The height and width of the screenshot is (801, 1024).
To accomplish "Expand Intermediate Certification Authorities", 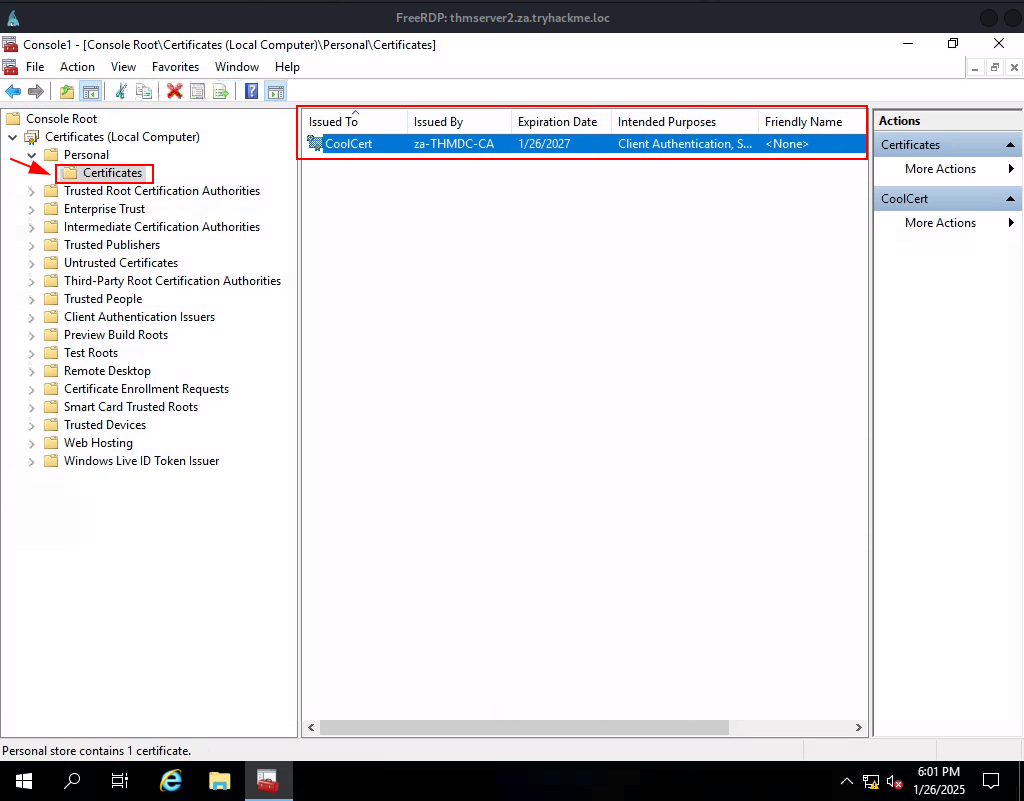I will pos(31,227).
